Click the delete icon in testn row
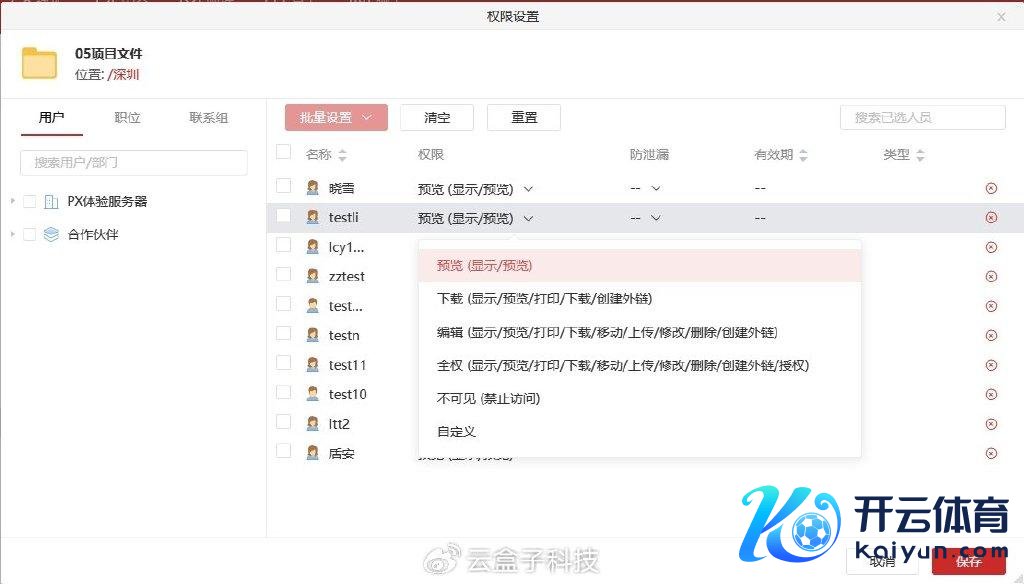Viewport: 1024px width, 584px height. 991,336
